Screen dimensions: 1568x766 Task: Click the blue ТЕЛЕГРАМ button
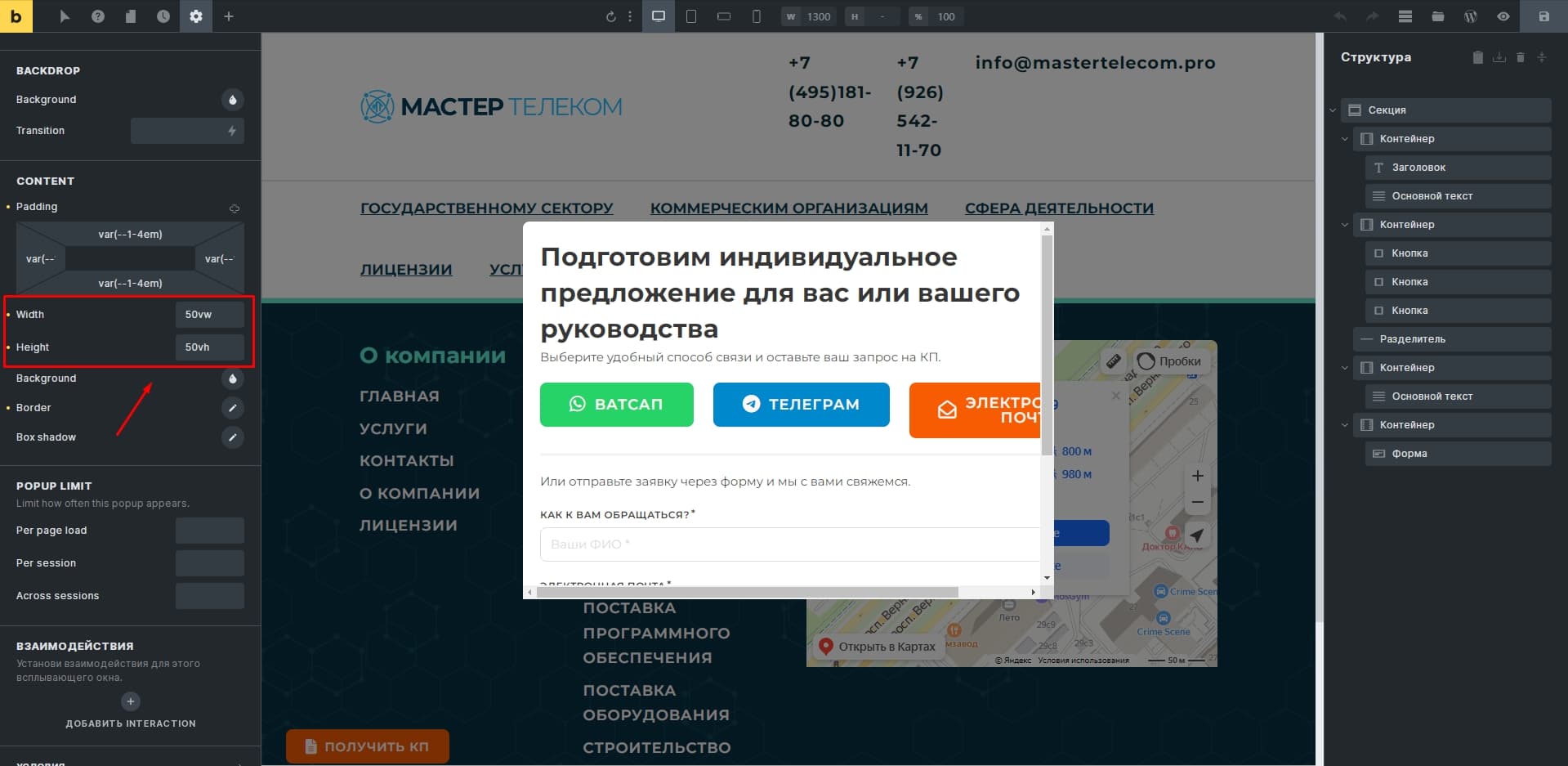coord(802,405)
